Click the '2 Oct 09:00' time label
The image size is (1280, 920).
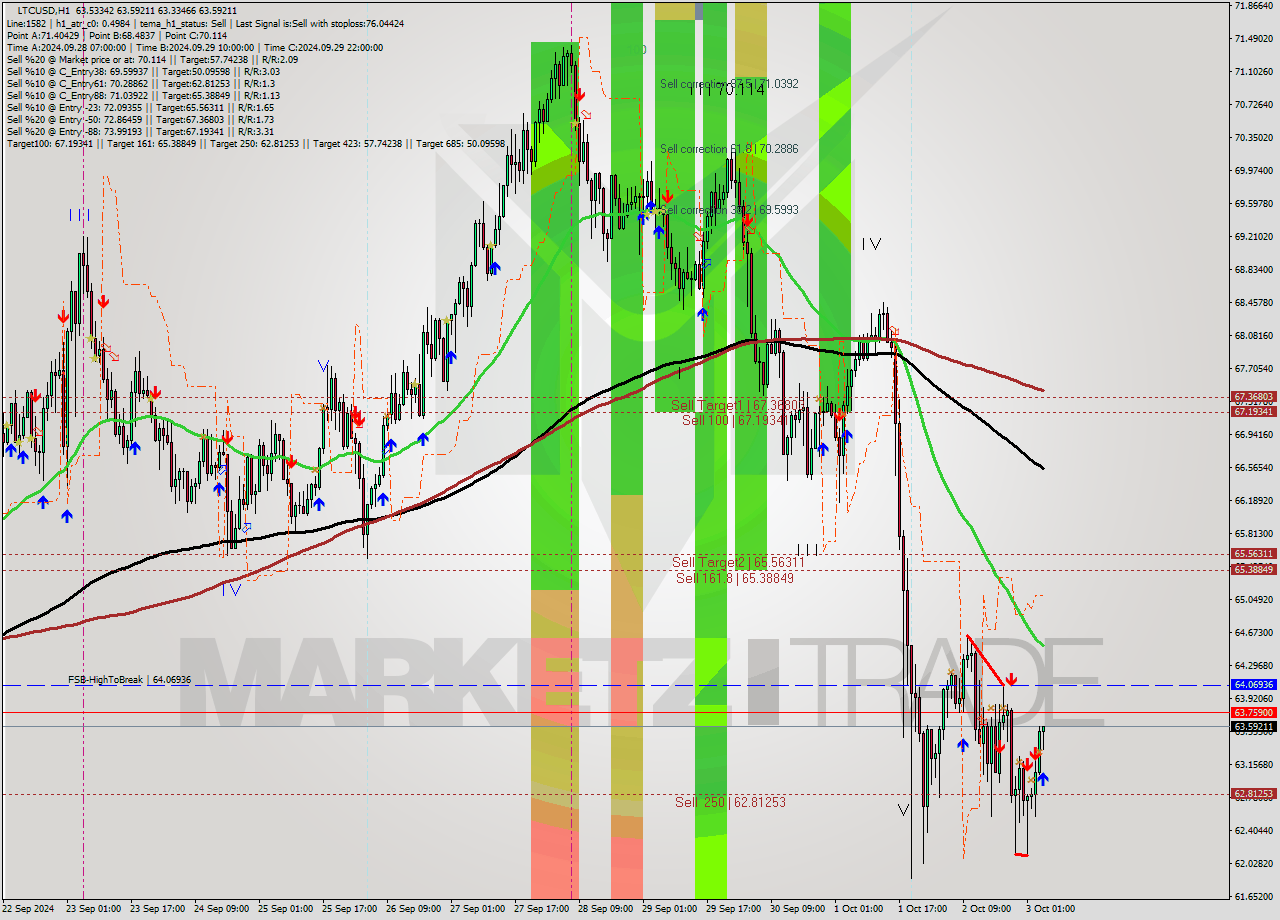pos(987,909)
